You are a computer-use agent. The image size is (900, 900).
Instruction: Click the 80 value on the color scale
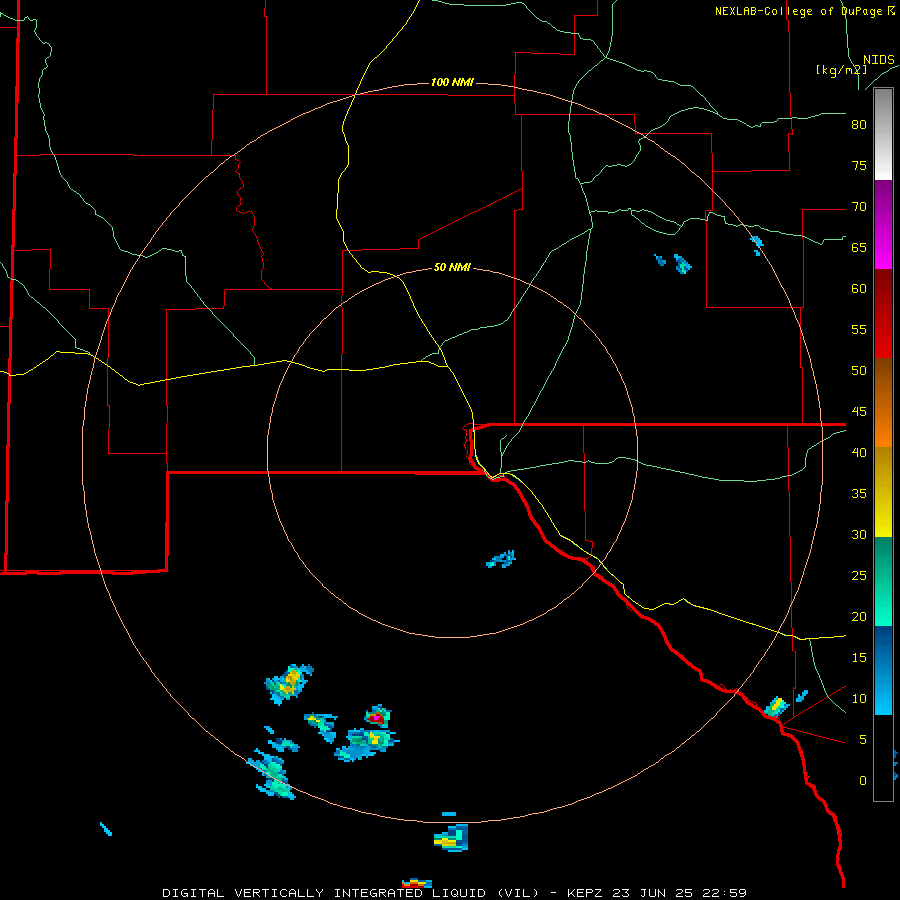(859, 125)
